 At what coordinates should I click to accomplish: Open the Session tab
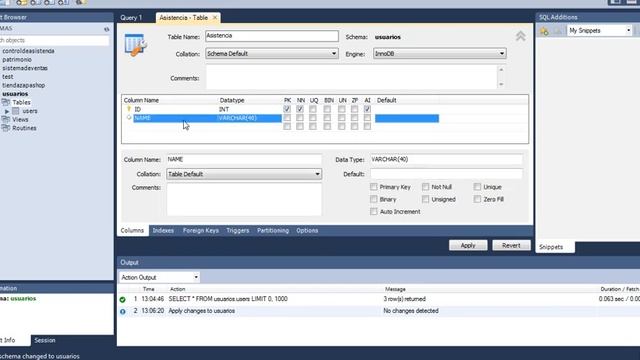[x=45, y=340]
